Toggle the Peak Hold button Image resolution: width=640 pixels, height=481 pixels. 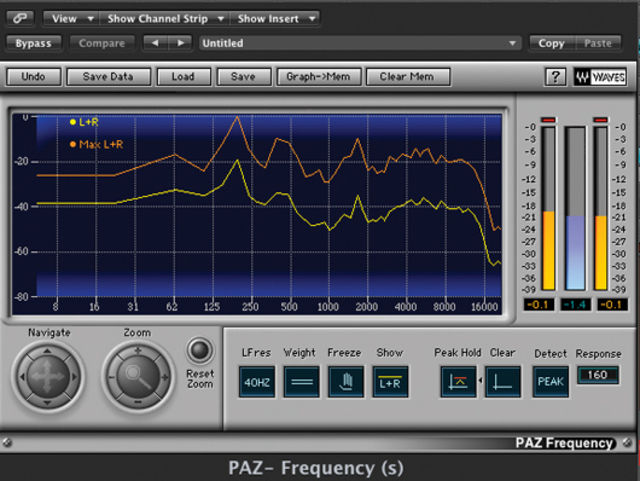(458, 382)
